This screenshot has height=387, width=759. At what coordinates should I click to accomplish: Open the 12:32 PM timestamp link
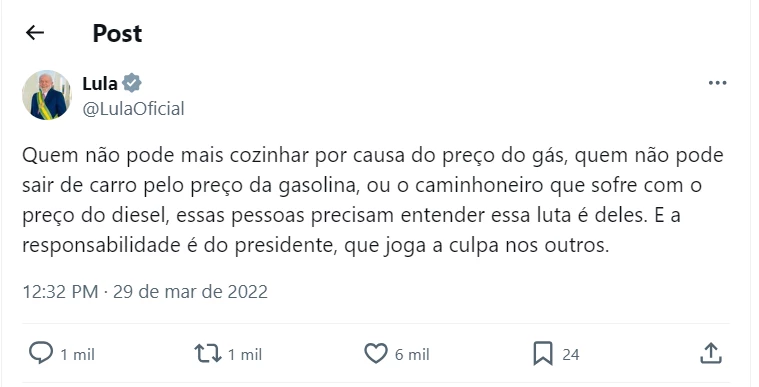coord(61,292)
